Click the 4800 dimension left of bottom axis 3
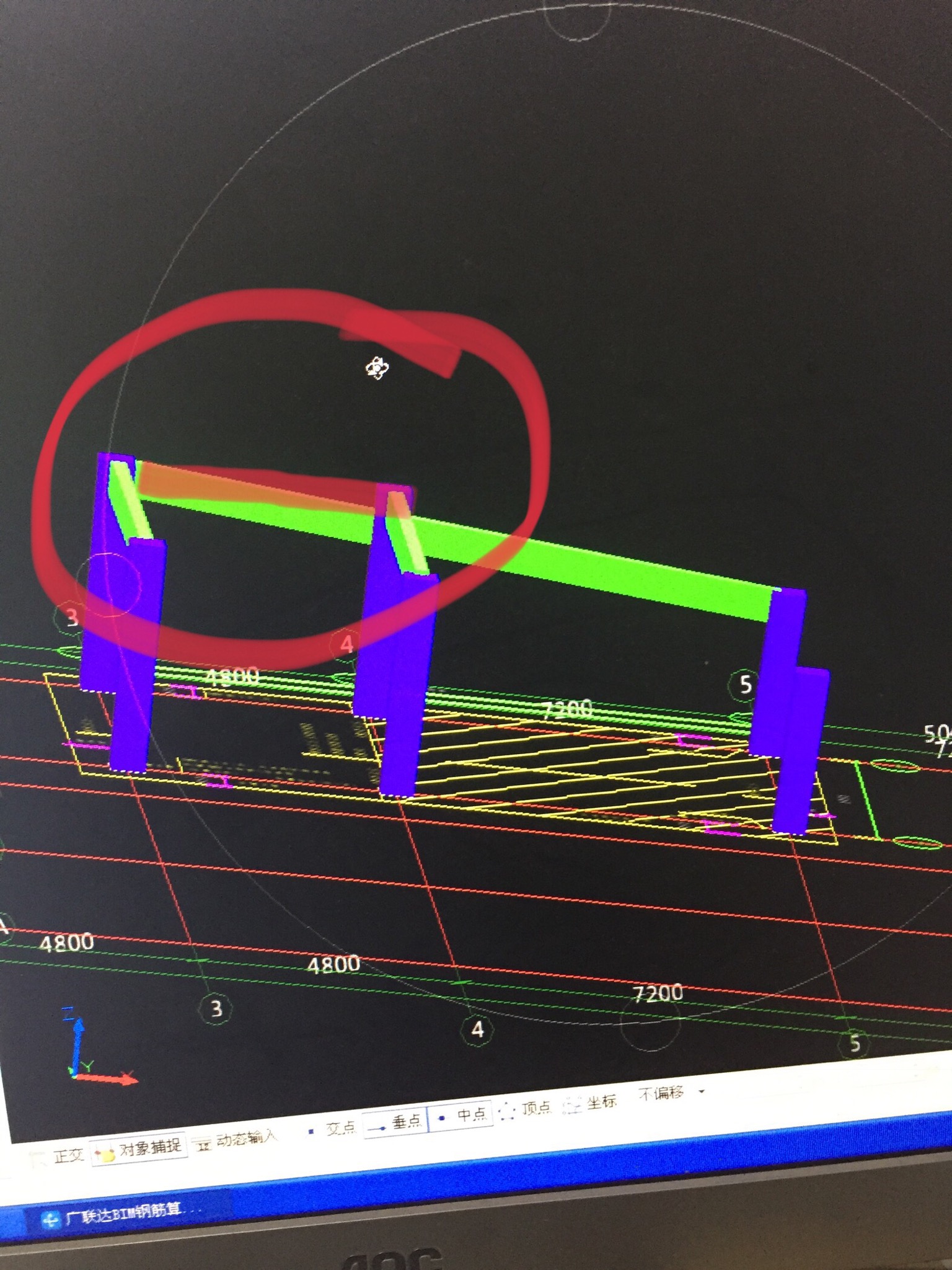Image resolution: width=952 pixels, height=1270 pixels. [x=67, y=944]
